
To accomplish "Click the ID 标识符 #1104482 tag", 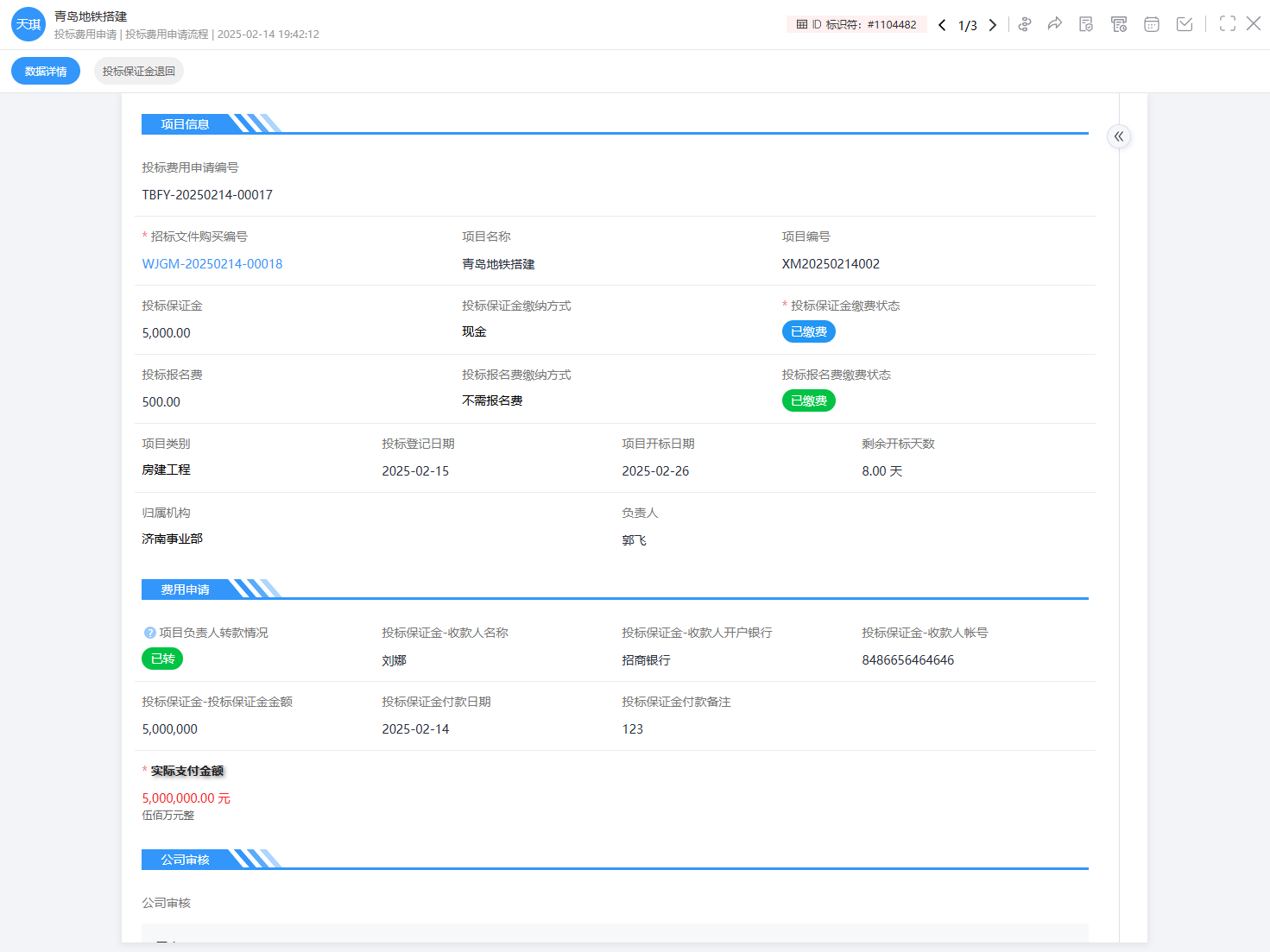I will [856, 24].
